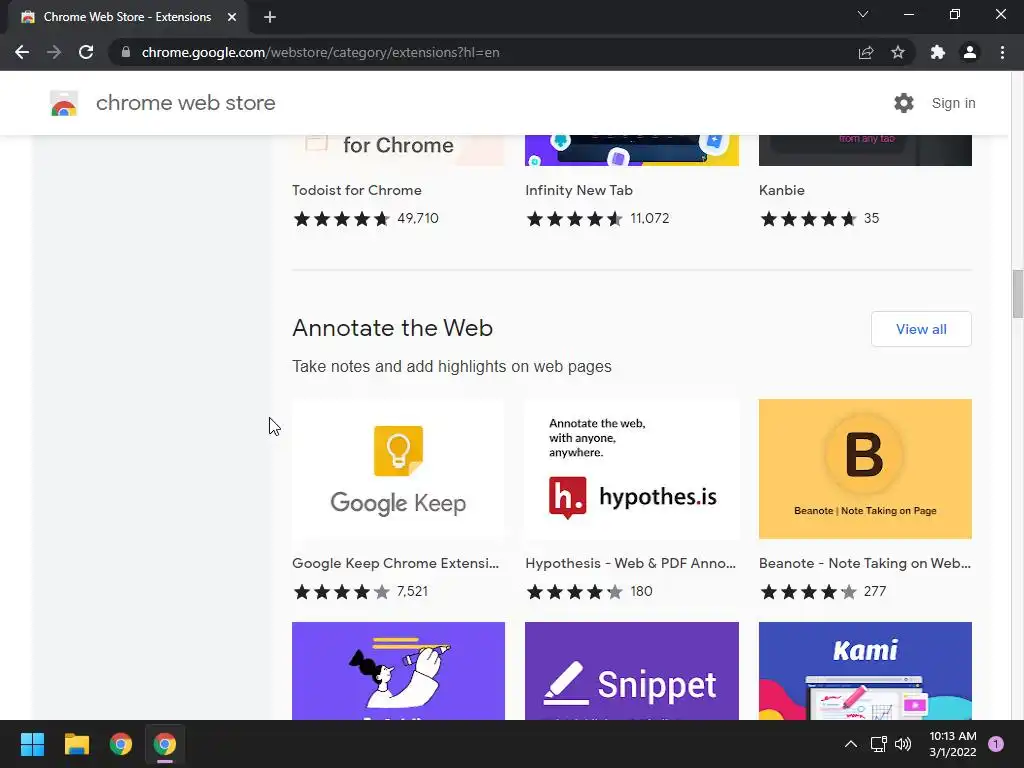Screen dimensions: 1024x768
Task: Open the Kami extension thumbnail
Action: pyautogui.click(x=865, y=671)
